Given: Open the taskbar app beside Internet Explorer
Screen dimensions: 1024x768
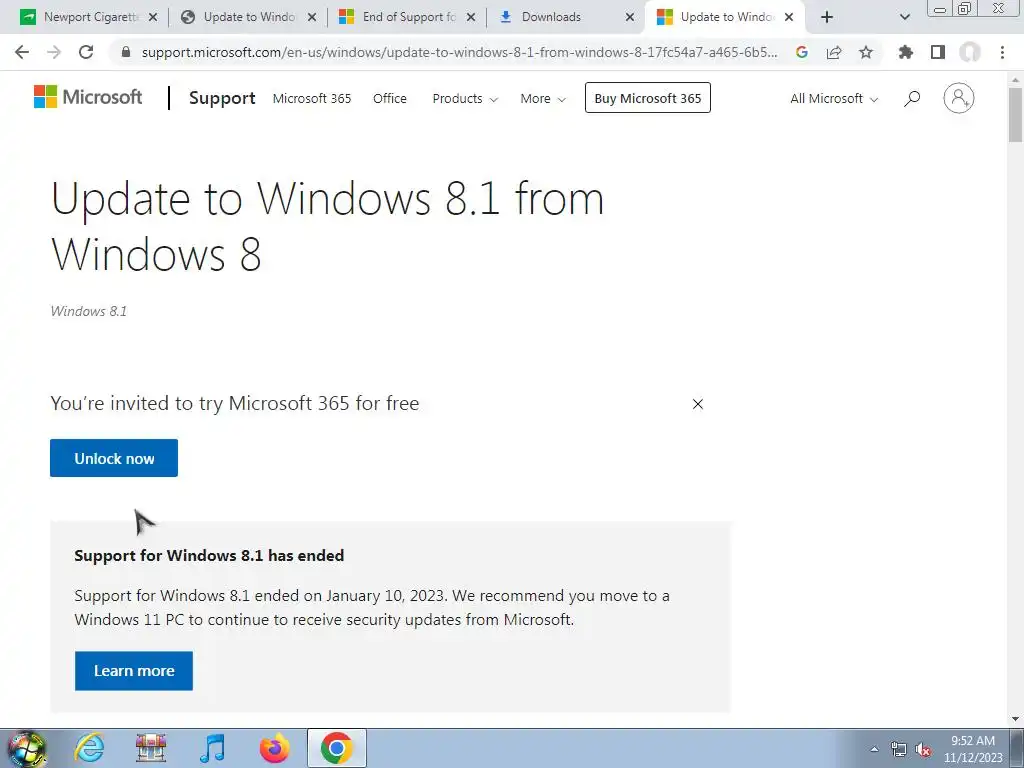Looking at the screenshot, I should [x=151, y=748].
